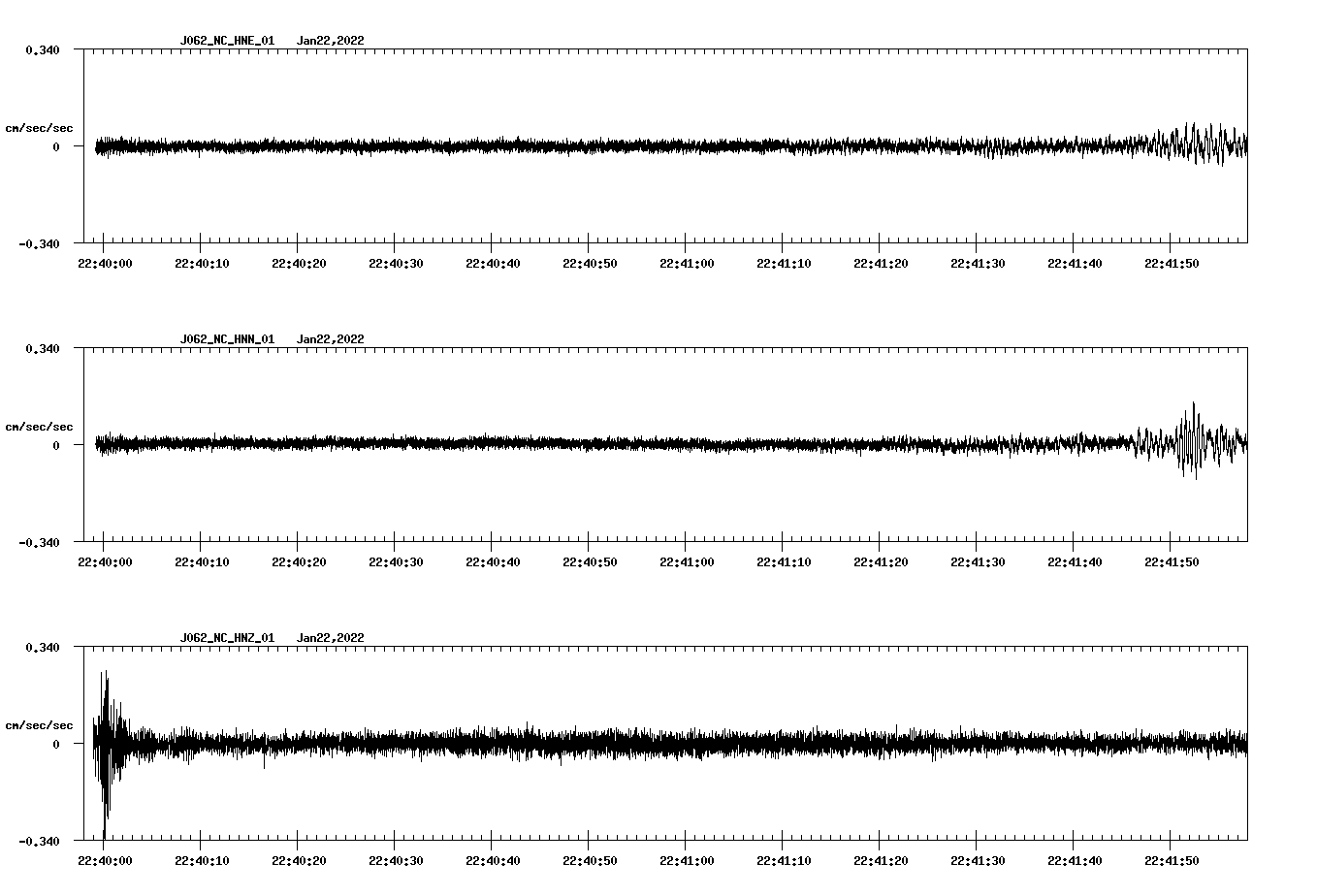
Task: Click the 22:41:20 time label on HNN axis
Action: tap(881, 562)
